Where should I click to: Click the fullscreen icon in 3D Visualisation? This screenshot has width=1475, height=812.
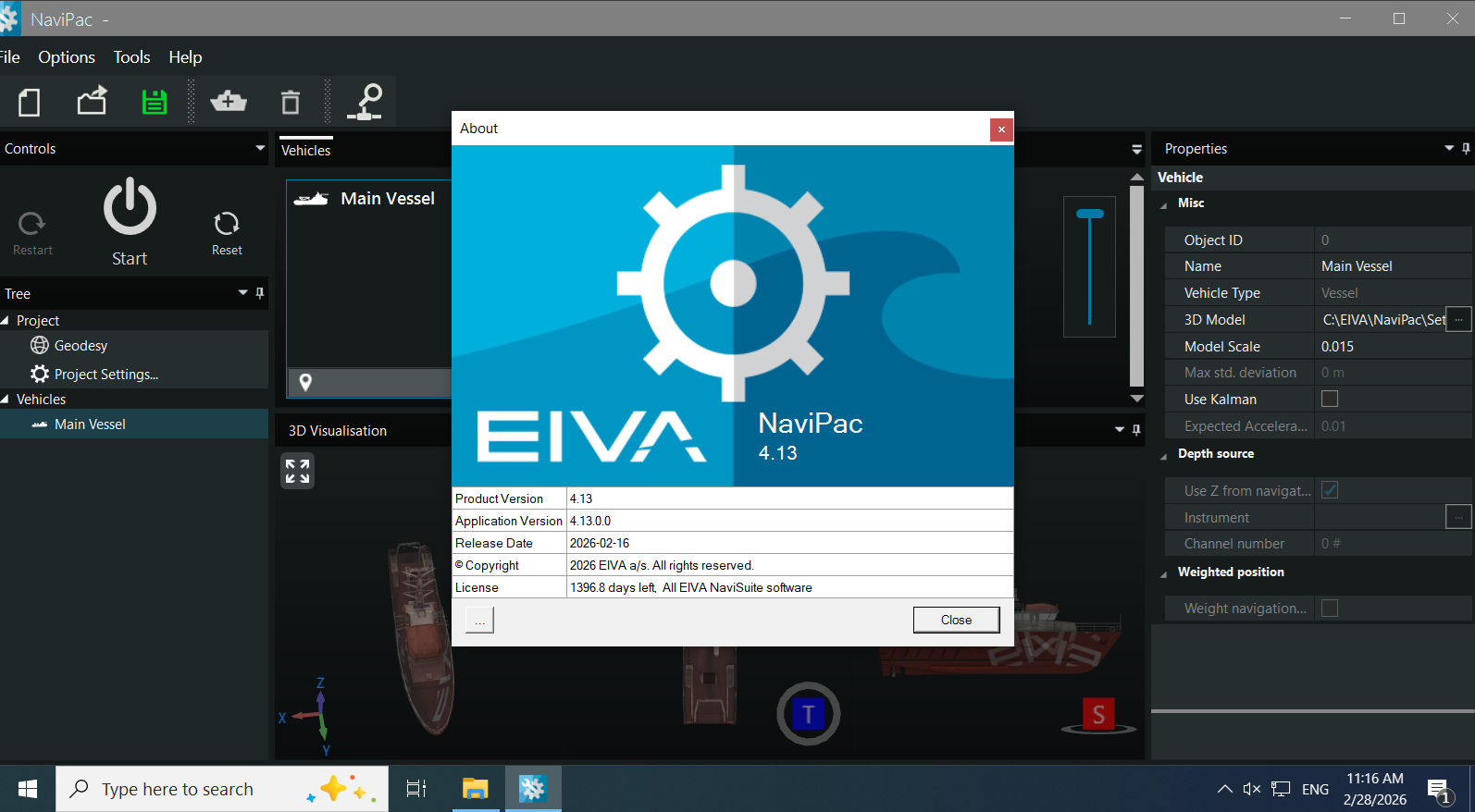(297, 471)
